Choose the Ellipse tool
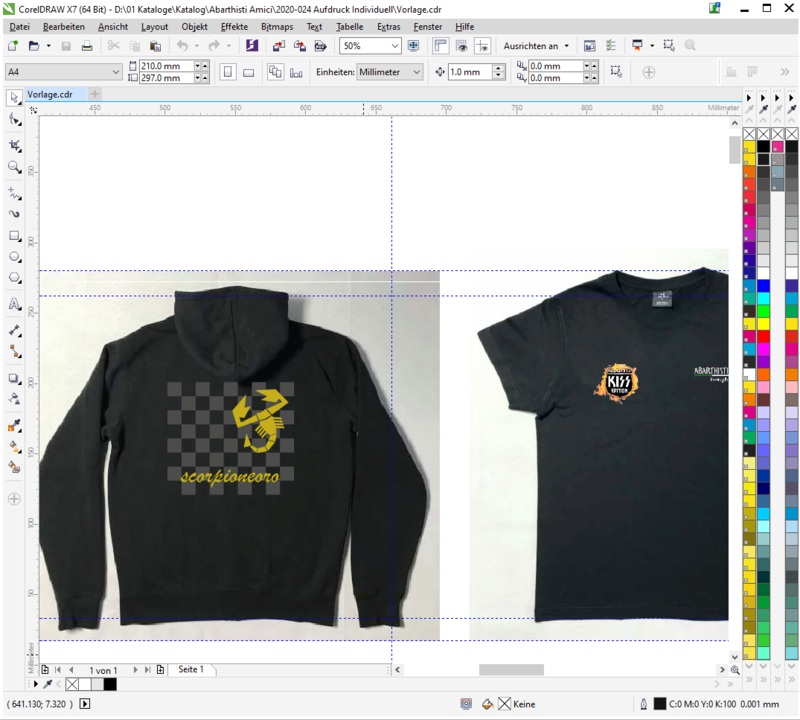The width and height of the screenshot is (800, 720). [x=14, y=257]
